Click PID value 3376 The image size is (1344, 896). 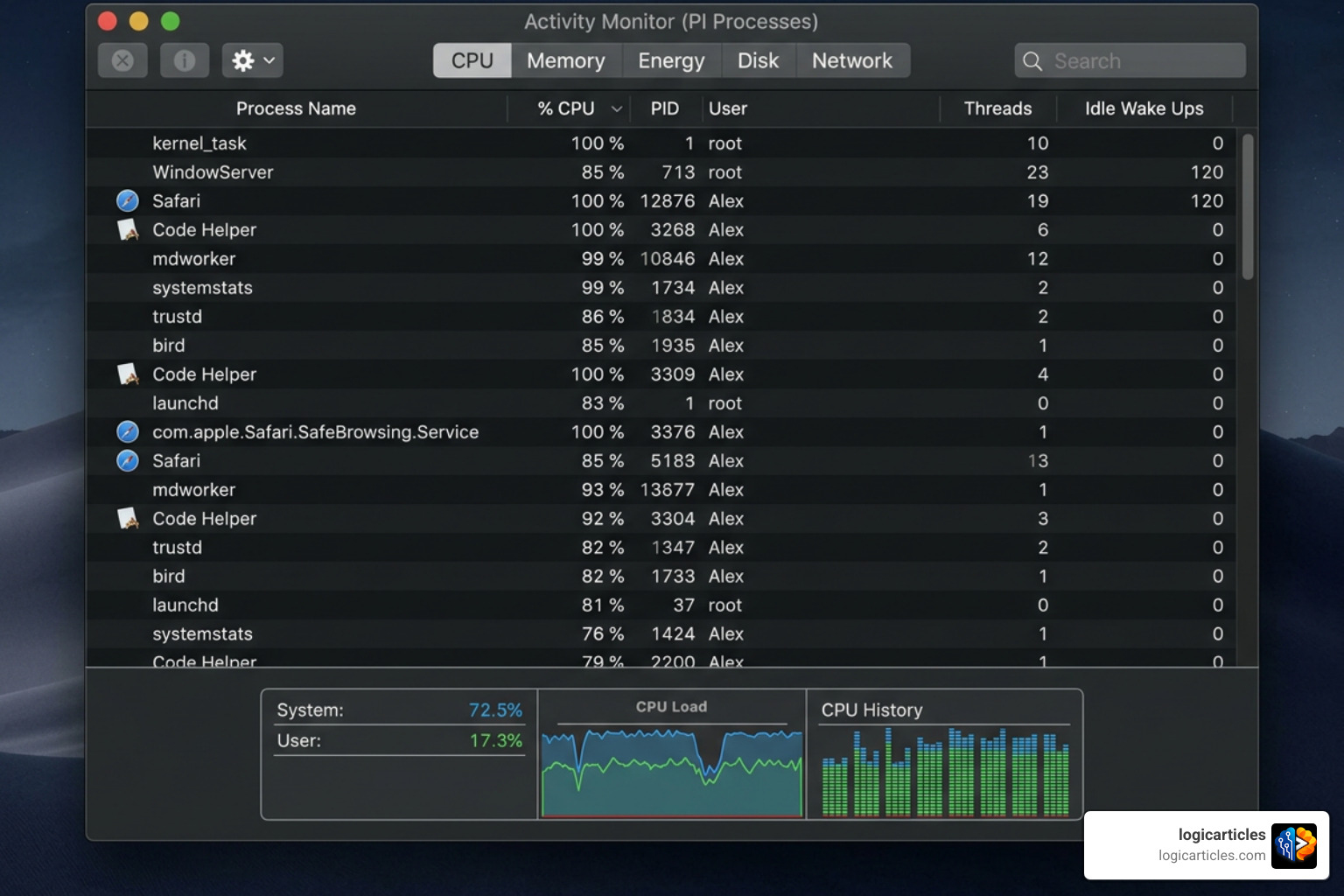click(x=673, y=432)
